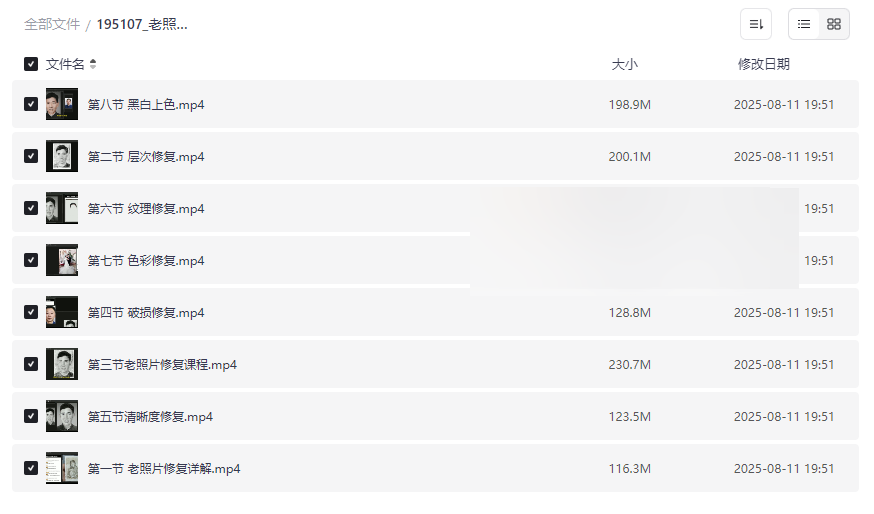Open file 第八节 黑白上色.mp4
Image resolution: width=874 pixels, height=514 pixels.
[146, 104]
